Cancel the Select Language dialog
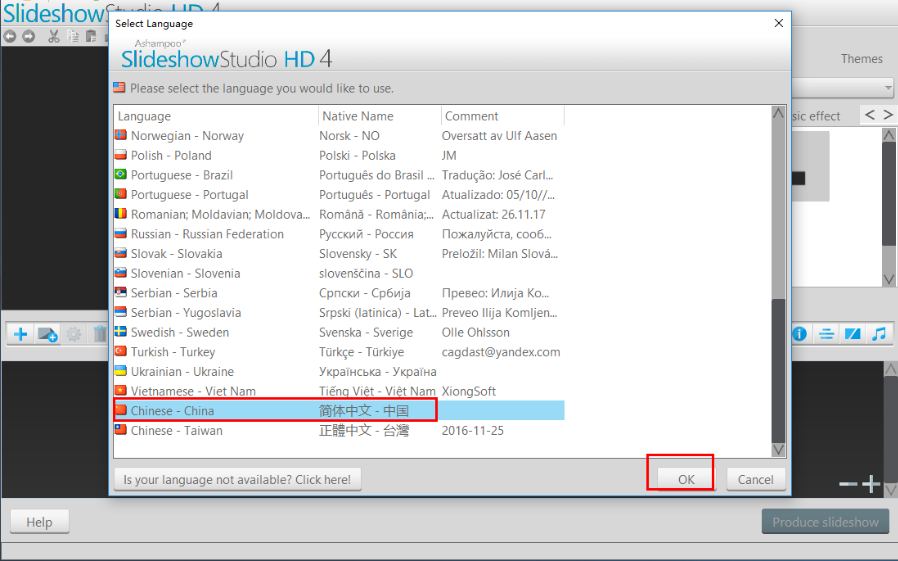The width and height of the screenshot is (898, 561). [x=755, y=479]
